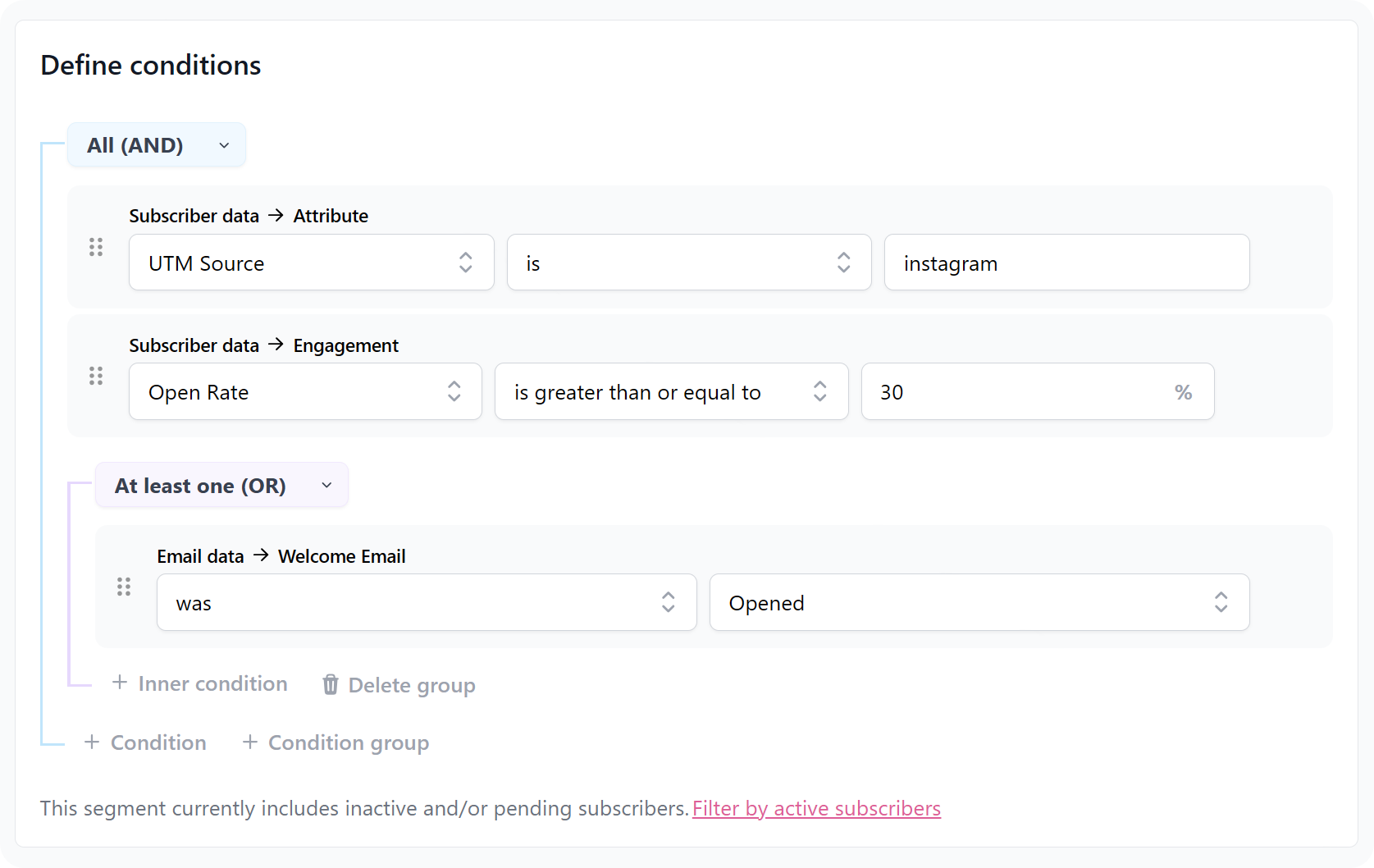The image size is (1374, 868).
Task: Open the 'was' email condition dropdown
Action: (x=427, y=603)
